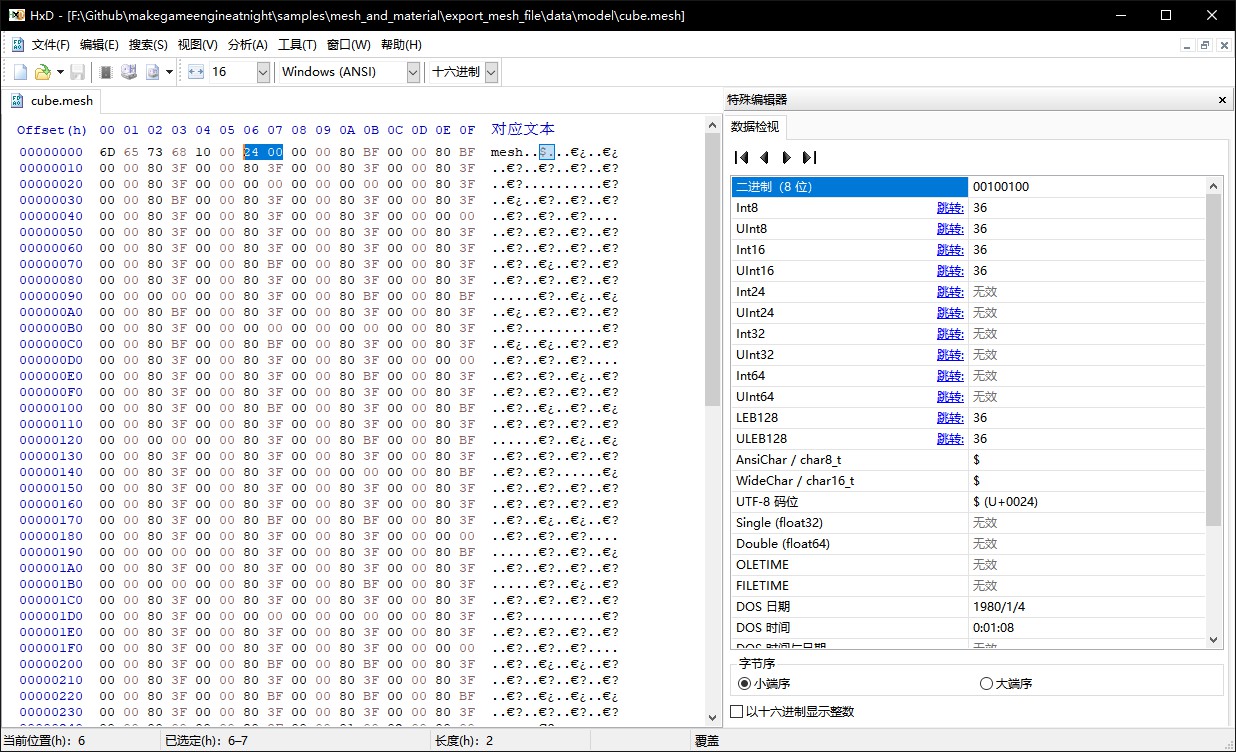Screen dimensions: 1236x752
Task: Click the data inspector scroll-down arrow
Action: point(1214,640)
